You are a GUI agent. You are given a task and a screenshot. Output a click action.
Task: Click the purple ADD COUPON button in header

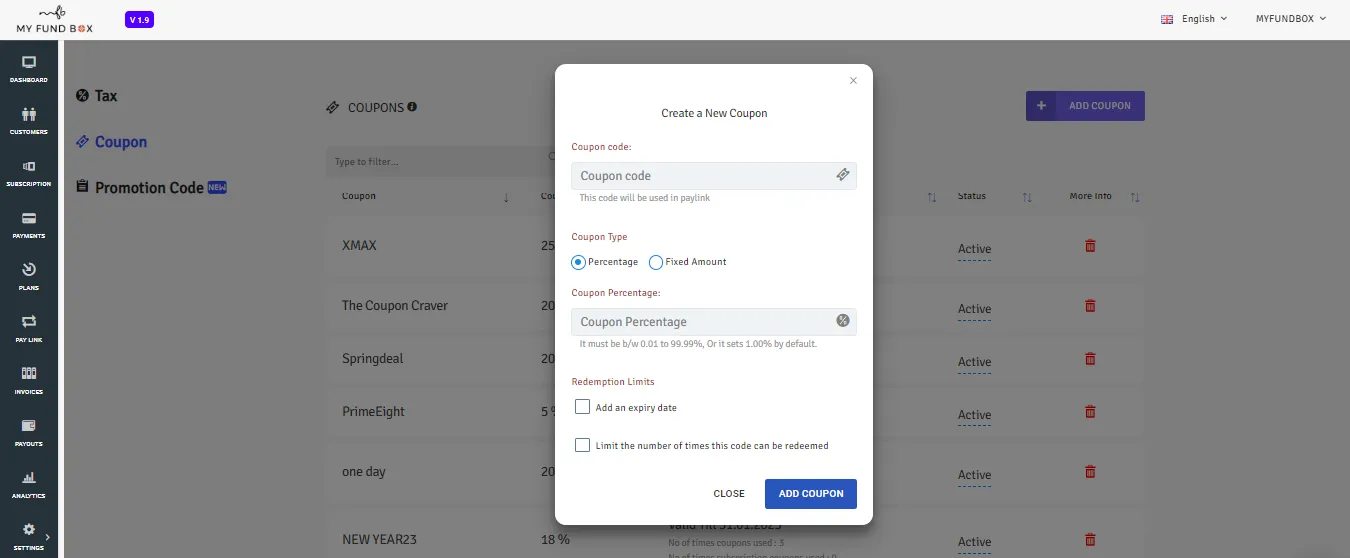click(1085, 106)
